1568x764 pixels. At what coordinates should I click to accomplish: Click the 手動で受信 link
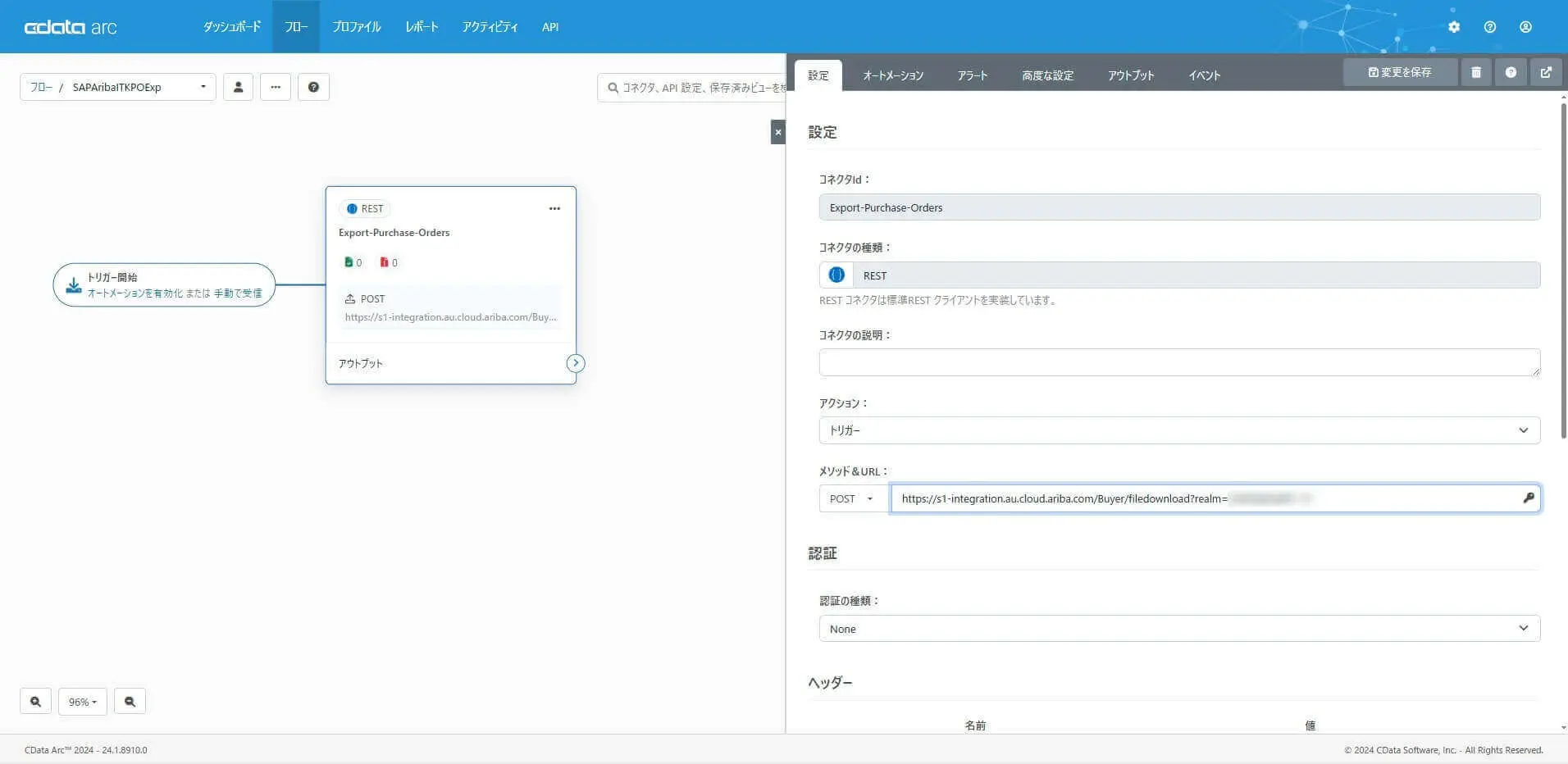[x=238, y=293]
